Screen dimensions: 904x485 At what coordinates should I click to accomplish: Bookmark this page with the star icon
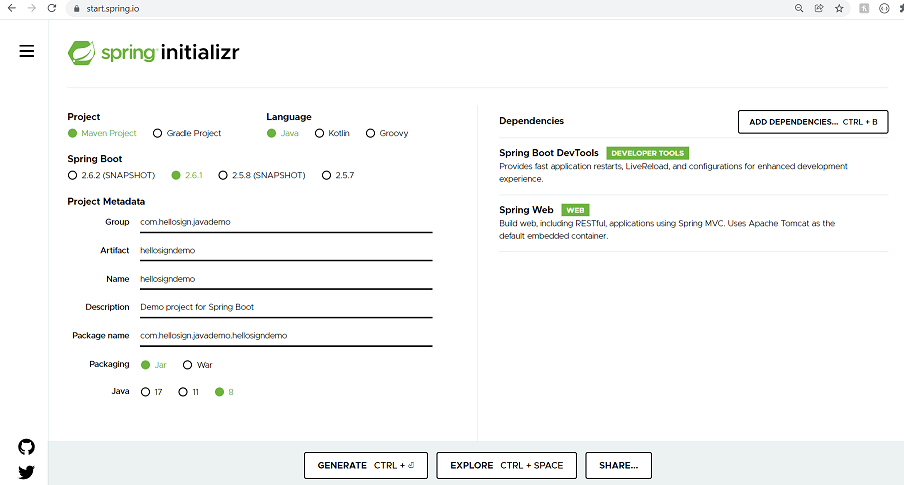[x=839, y=8]
